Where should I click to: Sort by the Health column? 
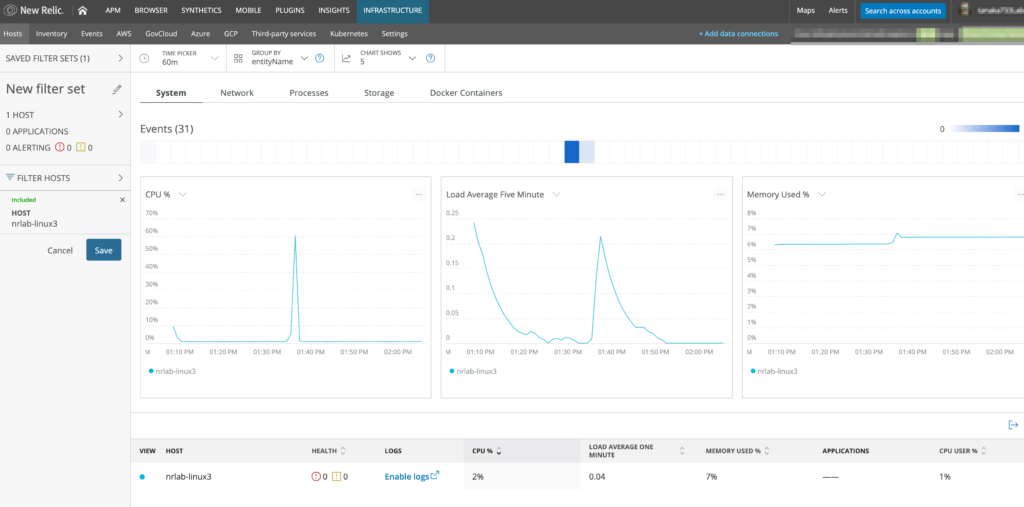328,451
